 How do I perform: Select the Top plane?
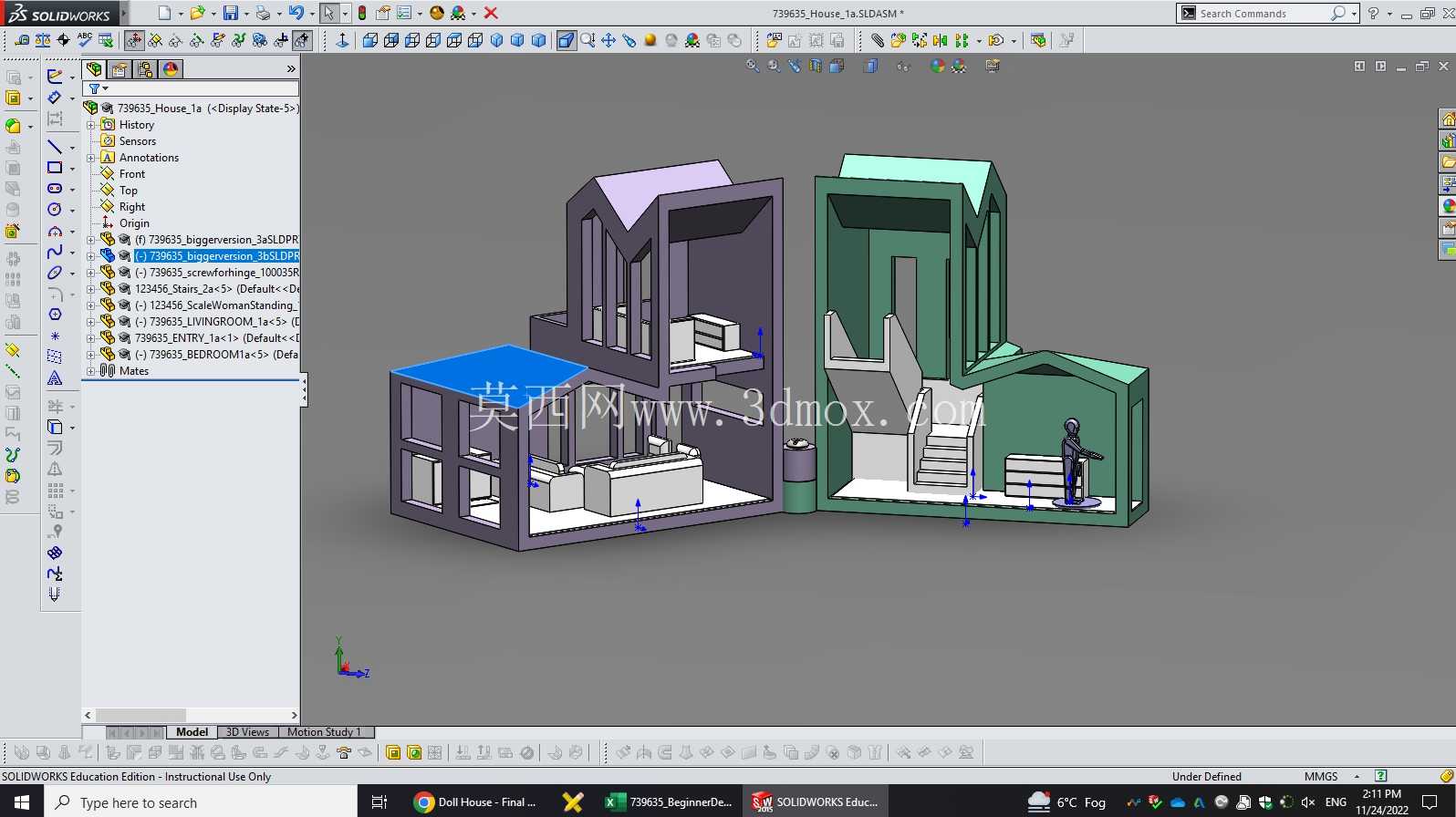[x=129, y=191]
